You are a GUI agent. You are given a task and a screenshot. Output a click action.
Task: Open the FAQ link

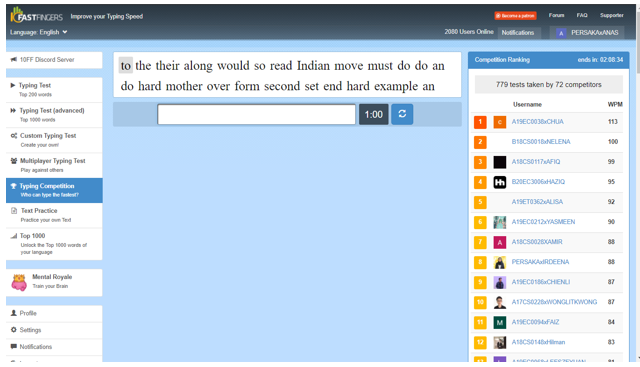tap(582, 15)
